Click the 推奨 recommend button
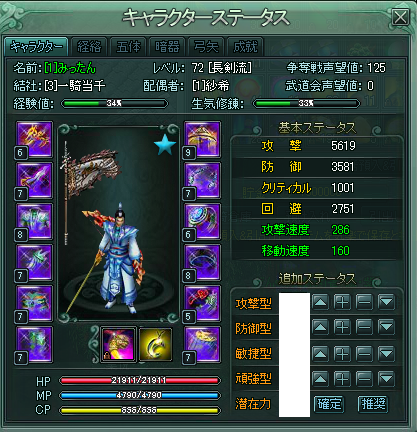417x432 pixels. tap(373, 404)
